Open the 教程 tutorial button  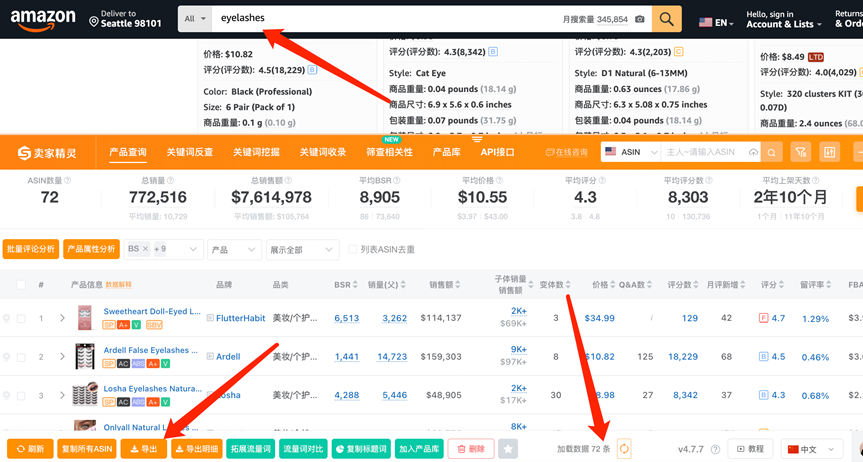[x=750, y=449]
